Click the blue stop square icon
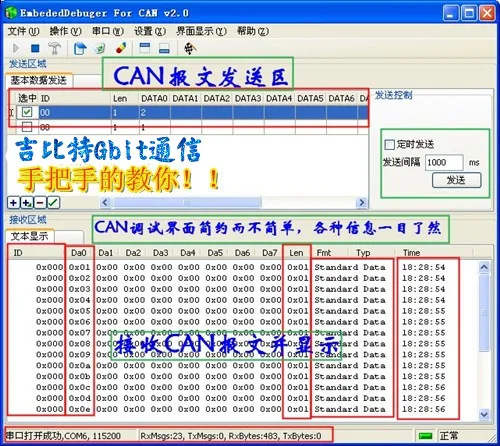Image resolution: width=500 pixels, height=446 pixels. click(x=35, y=49)
